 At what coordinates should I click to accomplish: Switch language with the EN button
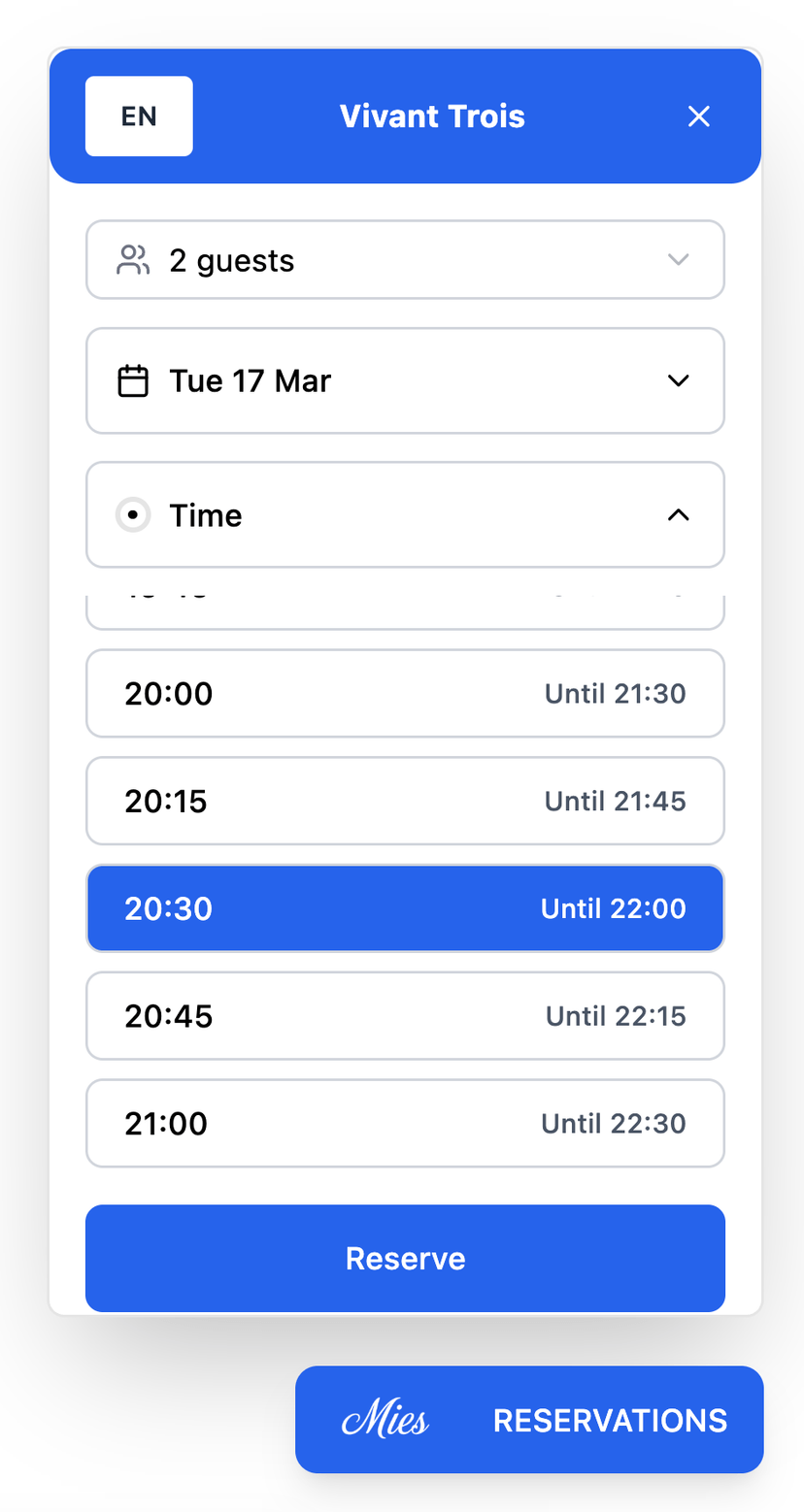[x=139, y=116]
